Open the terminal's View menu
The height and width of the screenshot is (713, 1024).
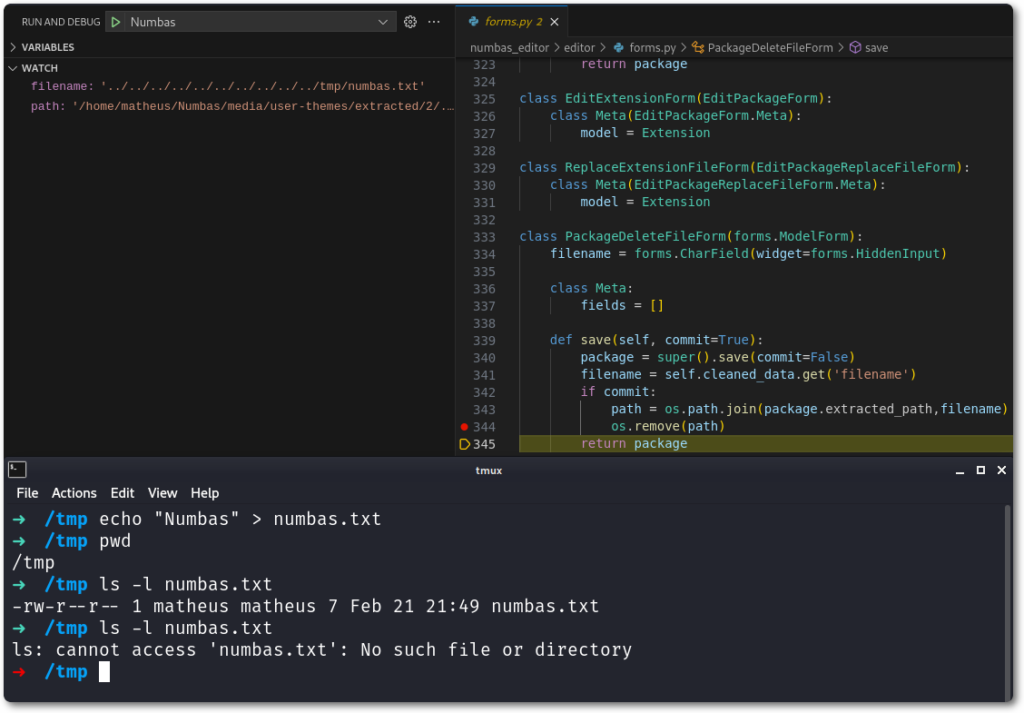pos(162,493)
